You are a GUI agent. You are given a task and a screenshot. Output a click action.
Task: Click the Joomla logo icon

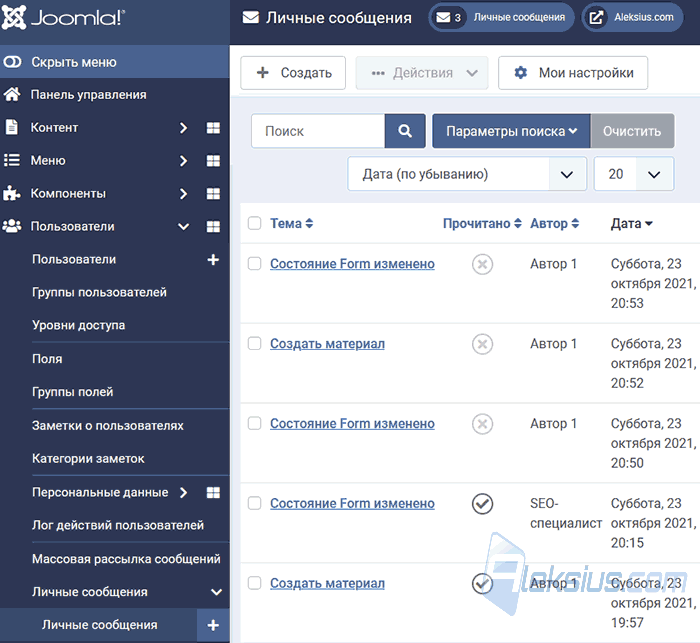(14, 17)
